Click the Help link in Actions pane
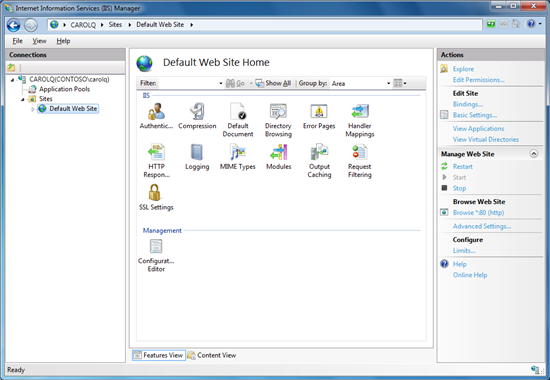 pyautogui.click(x=460, y=264)
